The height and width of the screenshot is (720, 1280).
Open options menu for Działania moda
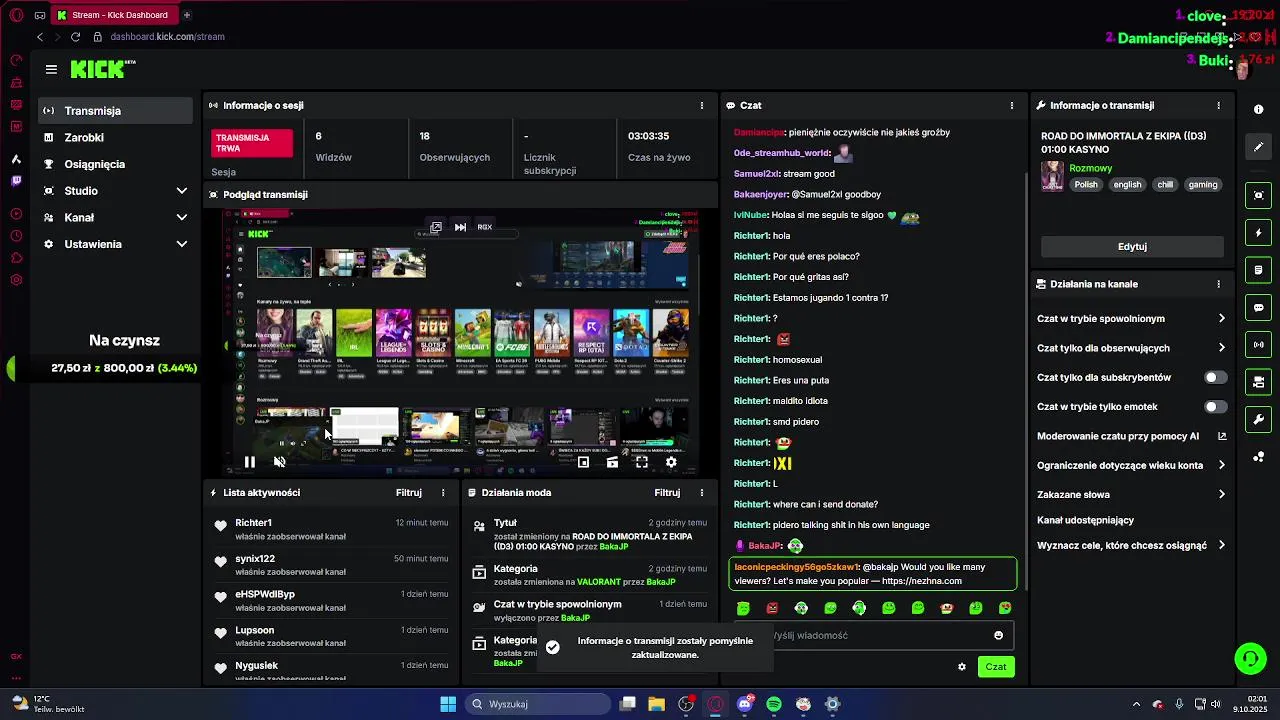pos(701,492)
